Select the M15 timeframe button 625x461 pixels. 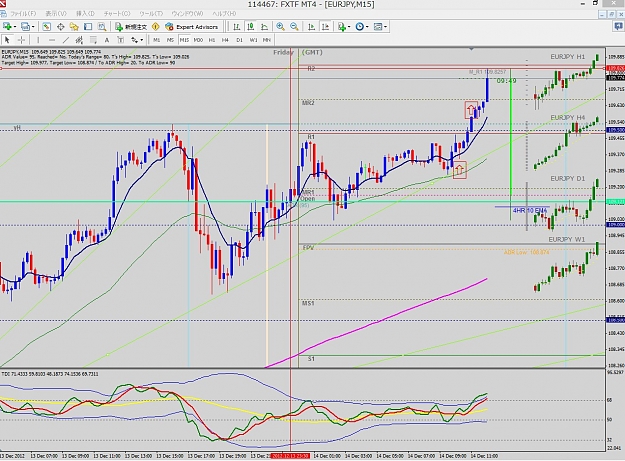coord(184,40)
